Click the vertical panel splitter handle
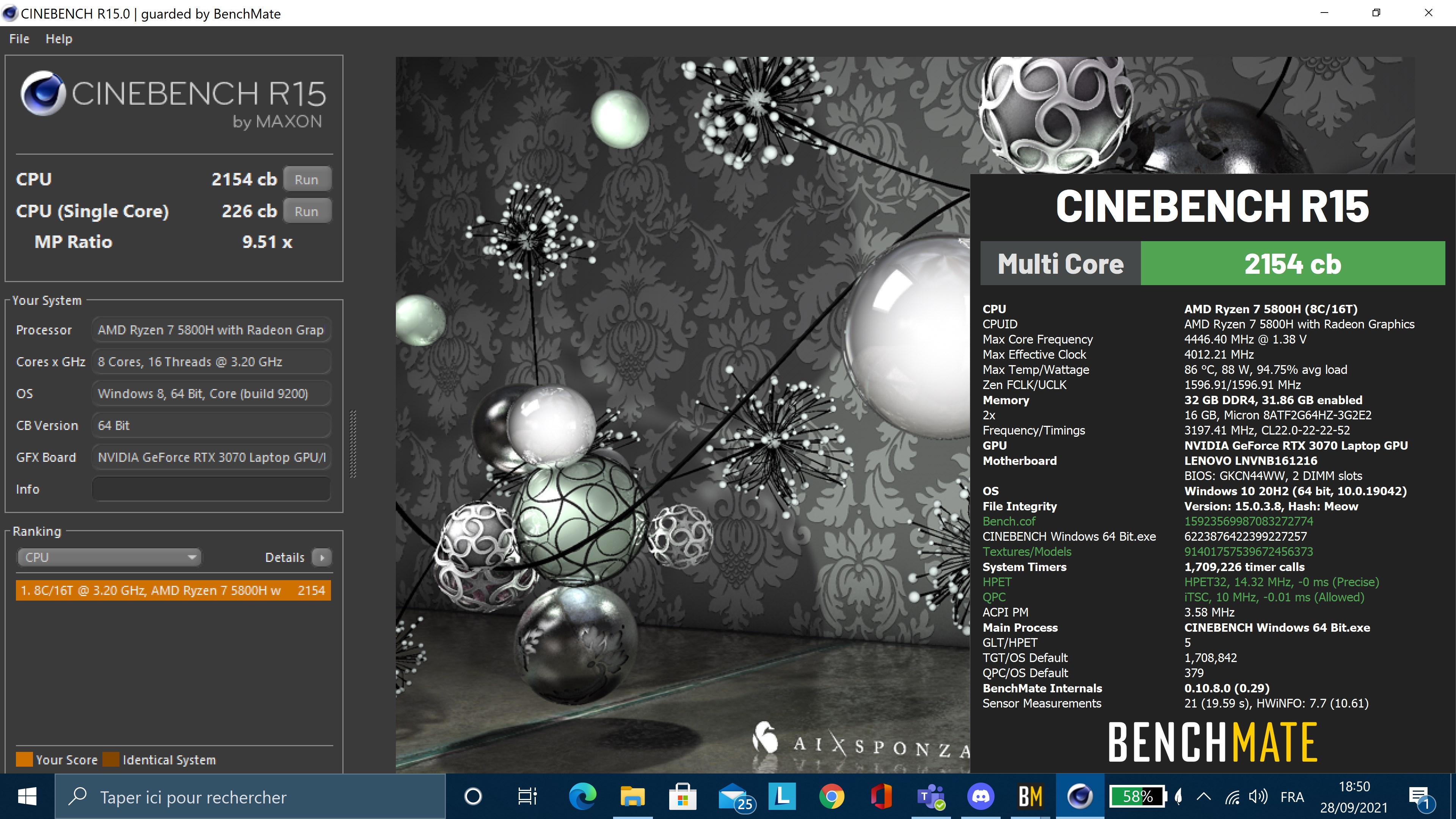The width and height of the screenshot is (1456, 819). click(x=353, y=444)
